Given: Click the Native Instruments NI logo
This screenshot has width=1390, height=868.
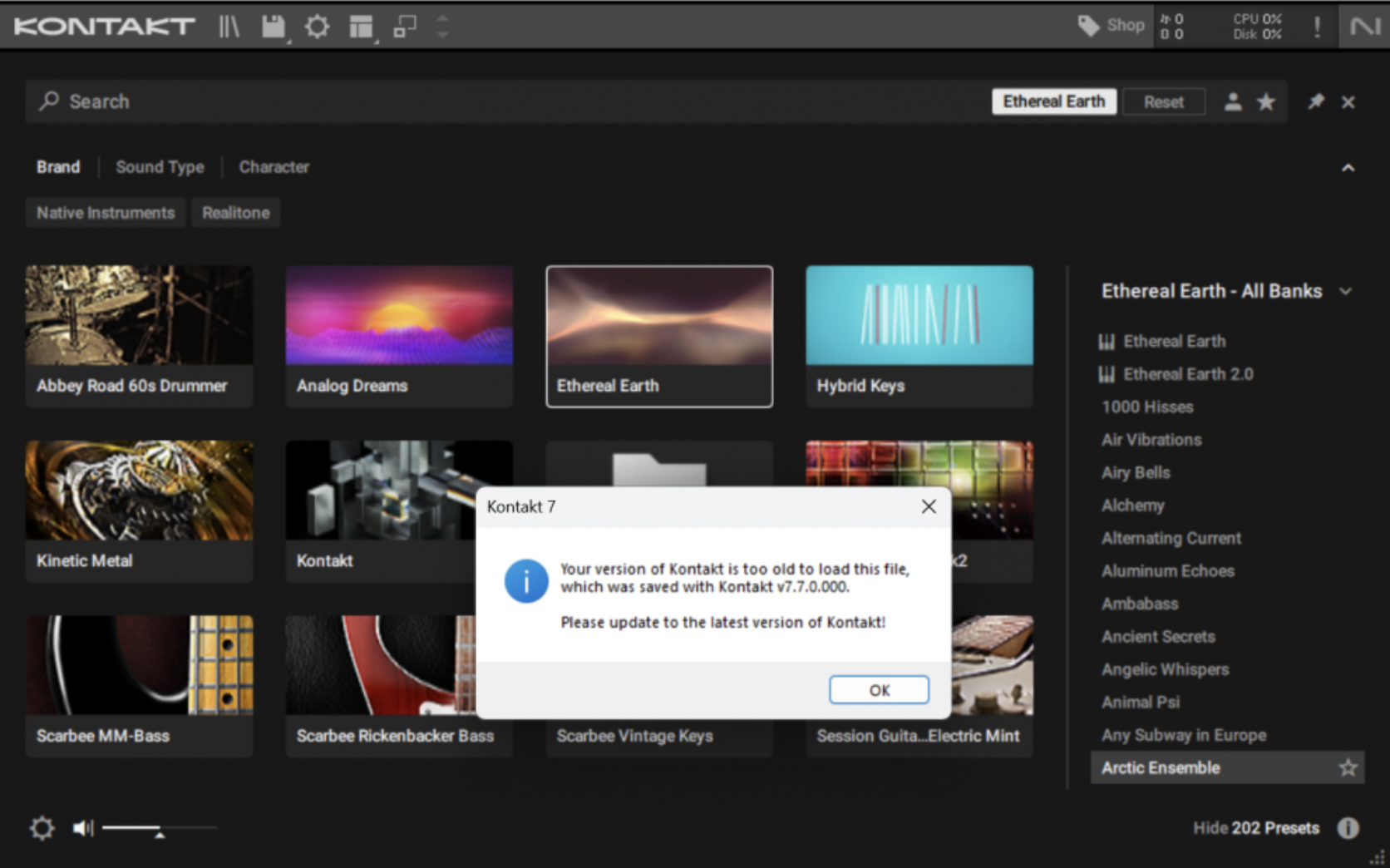Looking at the screenshot, I should (x=1365, y=27).
